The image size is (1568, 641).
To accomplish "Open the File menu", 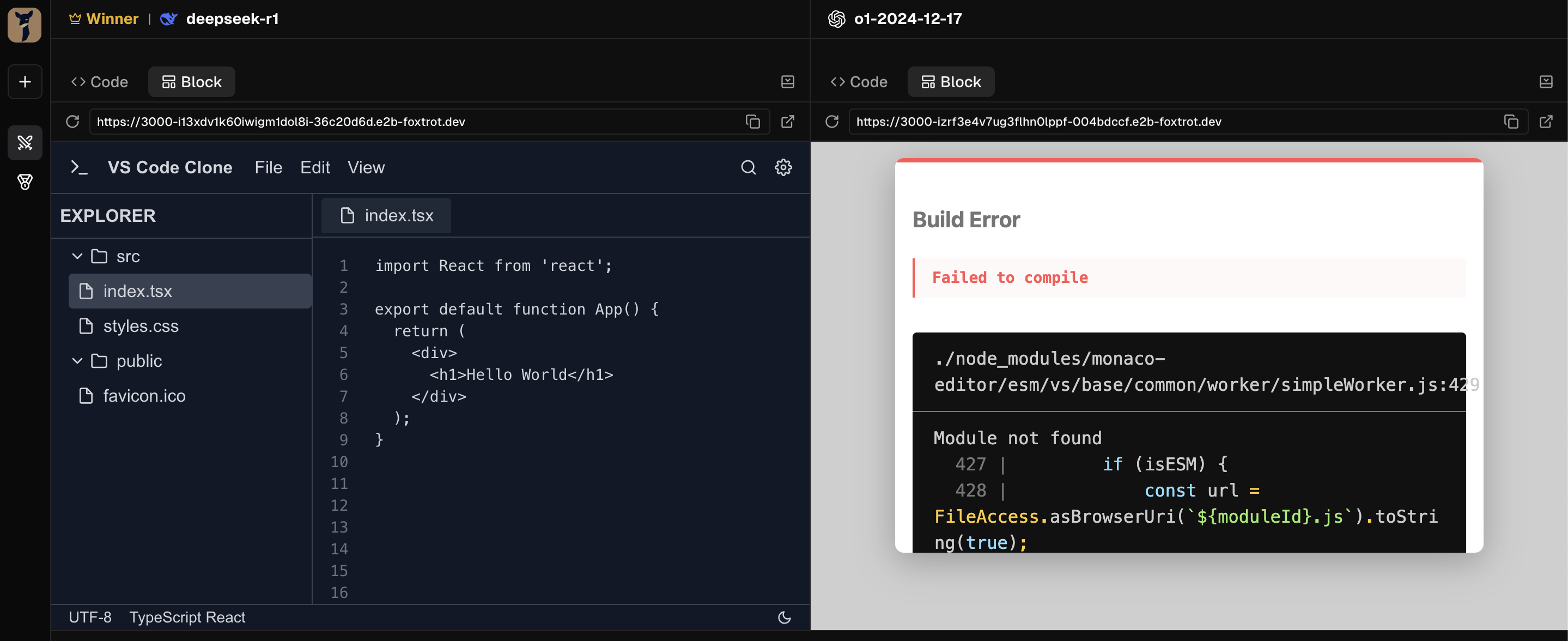I will click(269, 167).
